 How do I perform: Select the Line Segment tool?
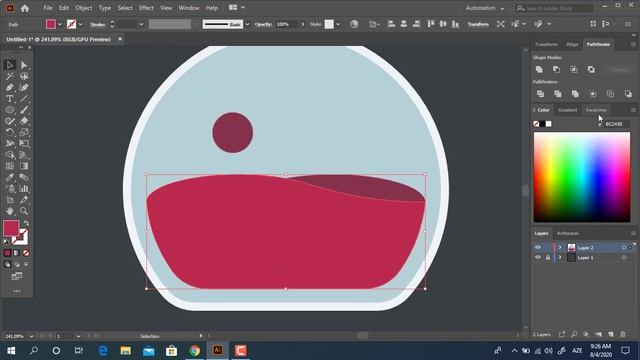[24, 99]
